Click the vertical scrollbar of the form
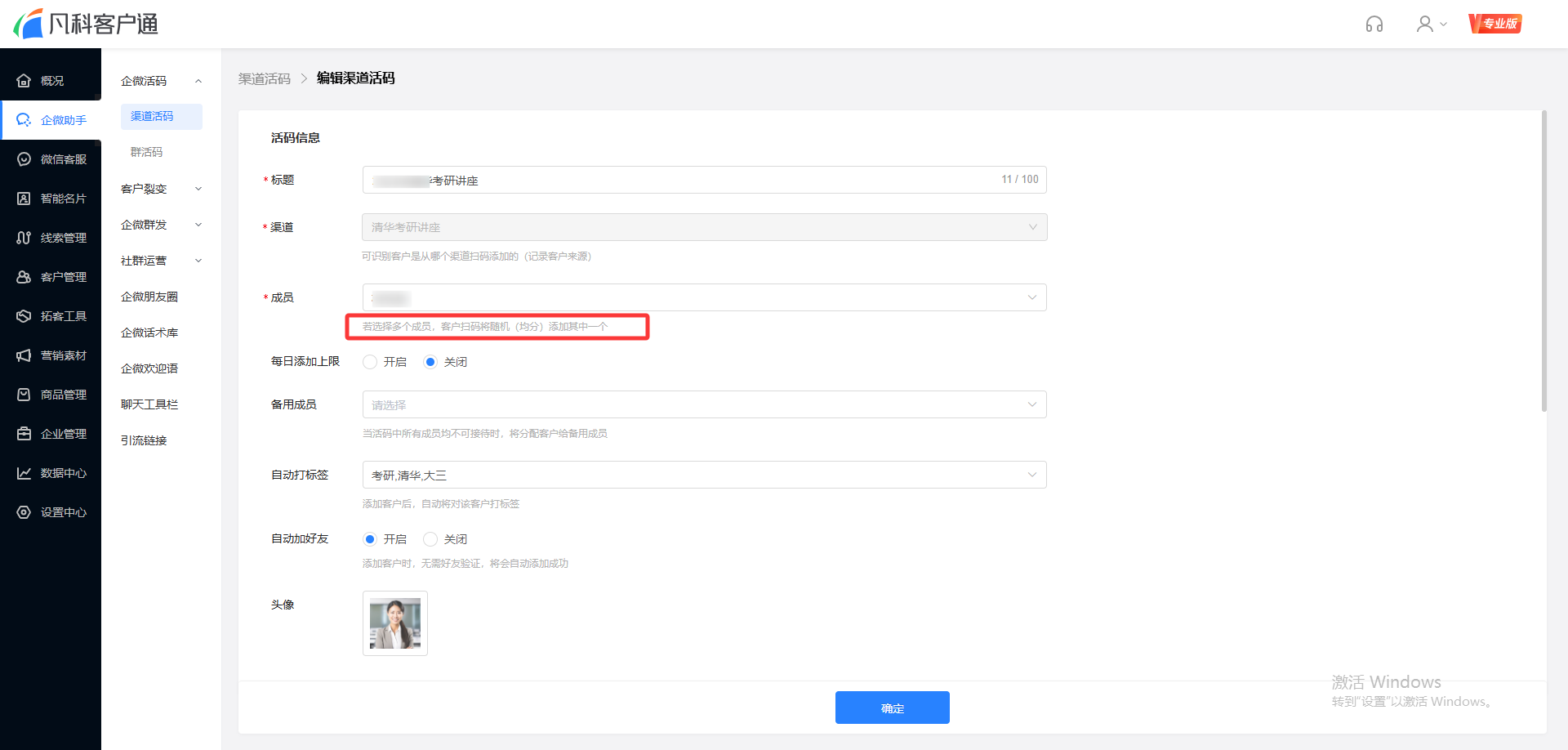This screenshot has height=750, width=1568. [1543, 261]
